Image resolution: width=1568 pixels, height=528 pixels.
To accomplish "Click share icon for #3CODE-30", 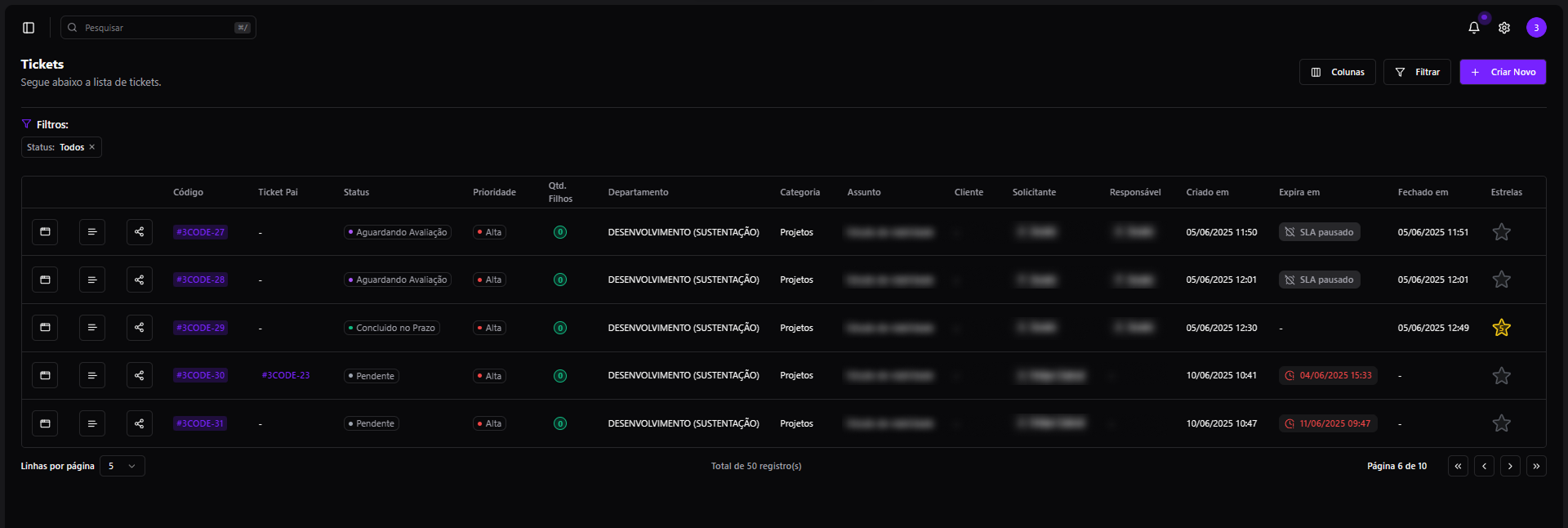I will pyautogui.click(x=140, y=375).
